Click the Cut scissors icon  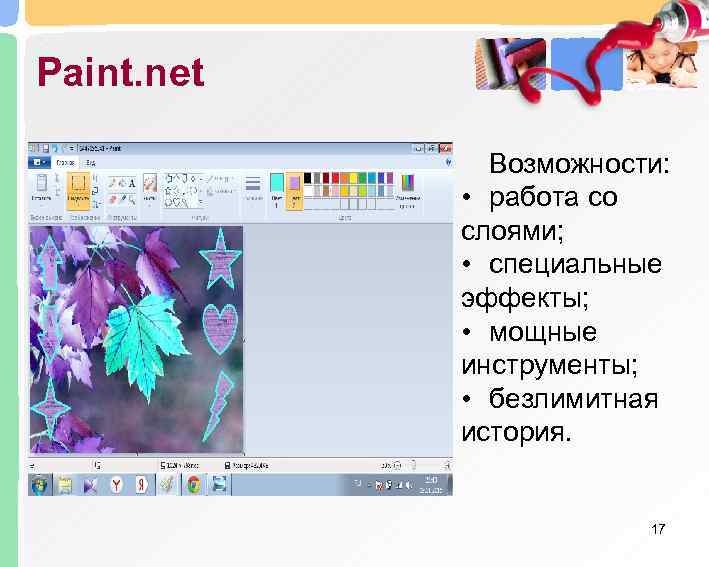57,178
